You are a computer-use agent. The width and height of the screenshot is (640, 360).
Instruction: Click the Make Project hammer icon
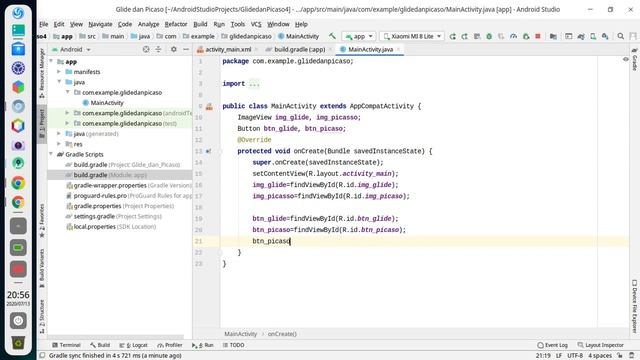click(332, 36)
